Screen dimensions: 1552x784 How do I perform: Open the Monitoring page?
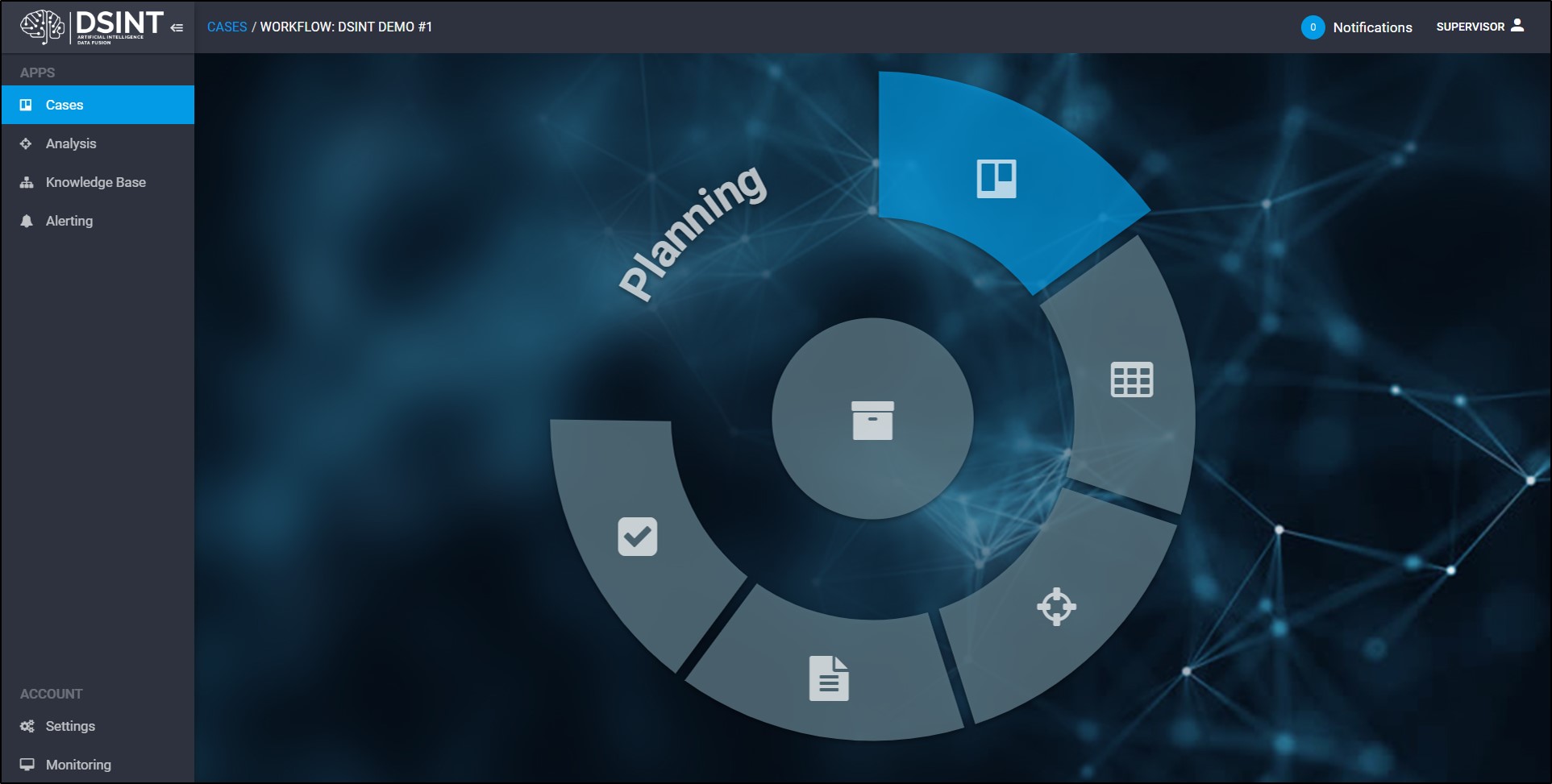[x=98, y=765]
